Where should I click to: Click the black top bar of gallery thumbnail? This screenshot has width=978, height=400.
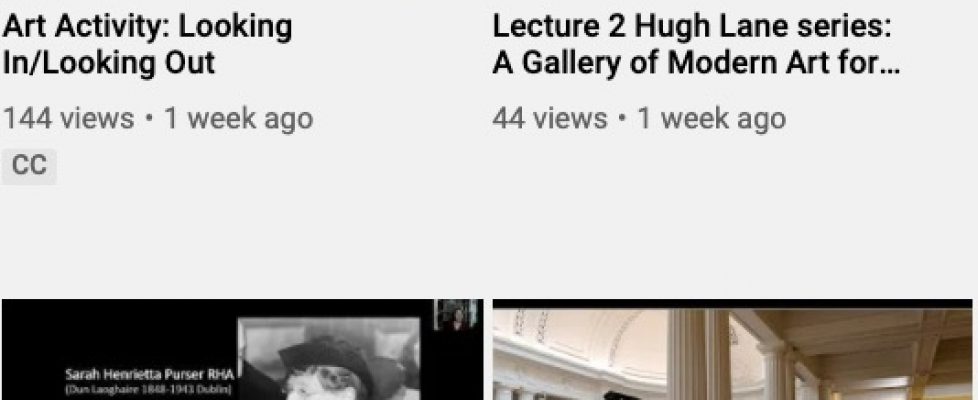(732, 304)
